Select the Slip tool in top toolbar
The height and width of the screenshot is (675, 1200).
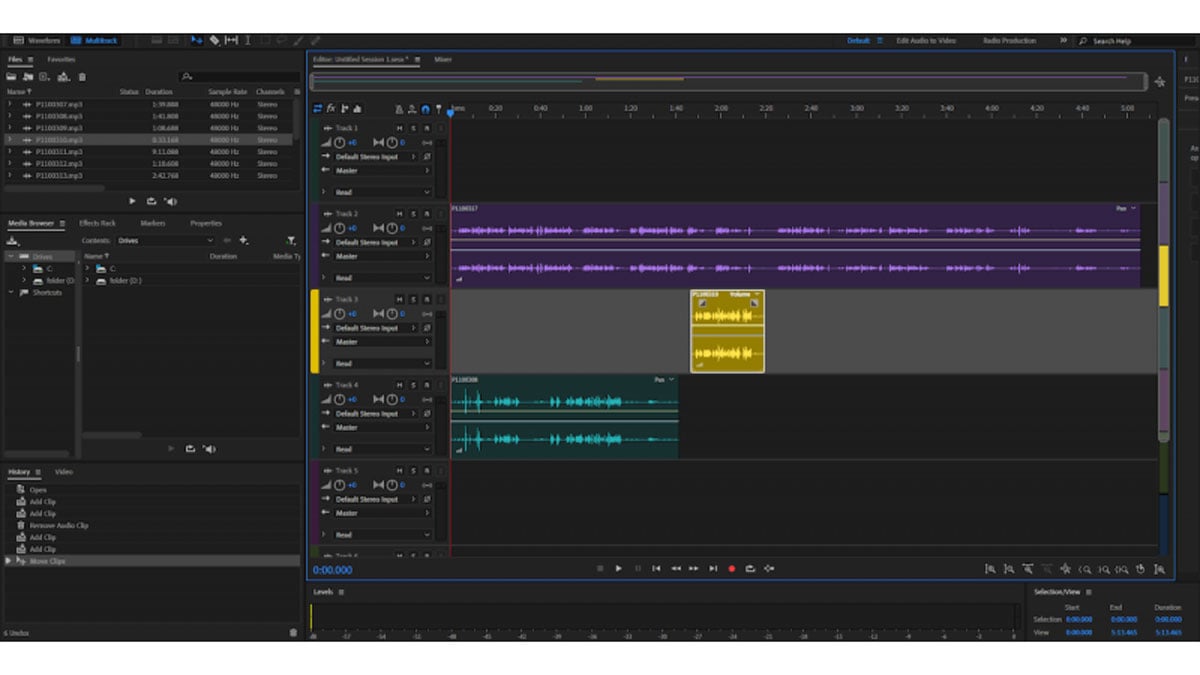point(231,41)
